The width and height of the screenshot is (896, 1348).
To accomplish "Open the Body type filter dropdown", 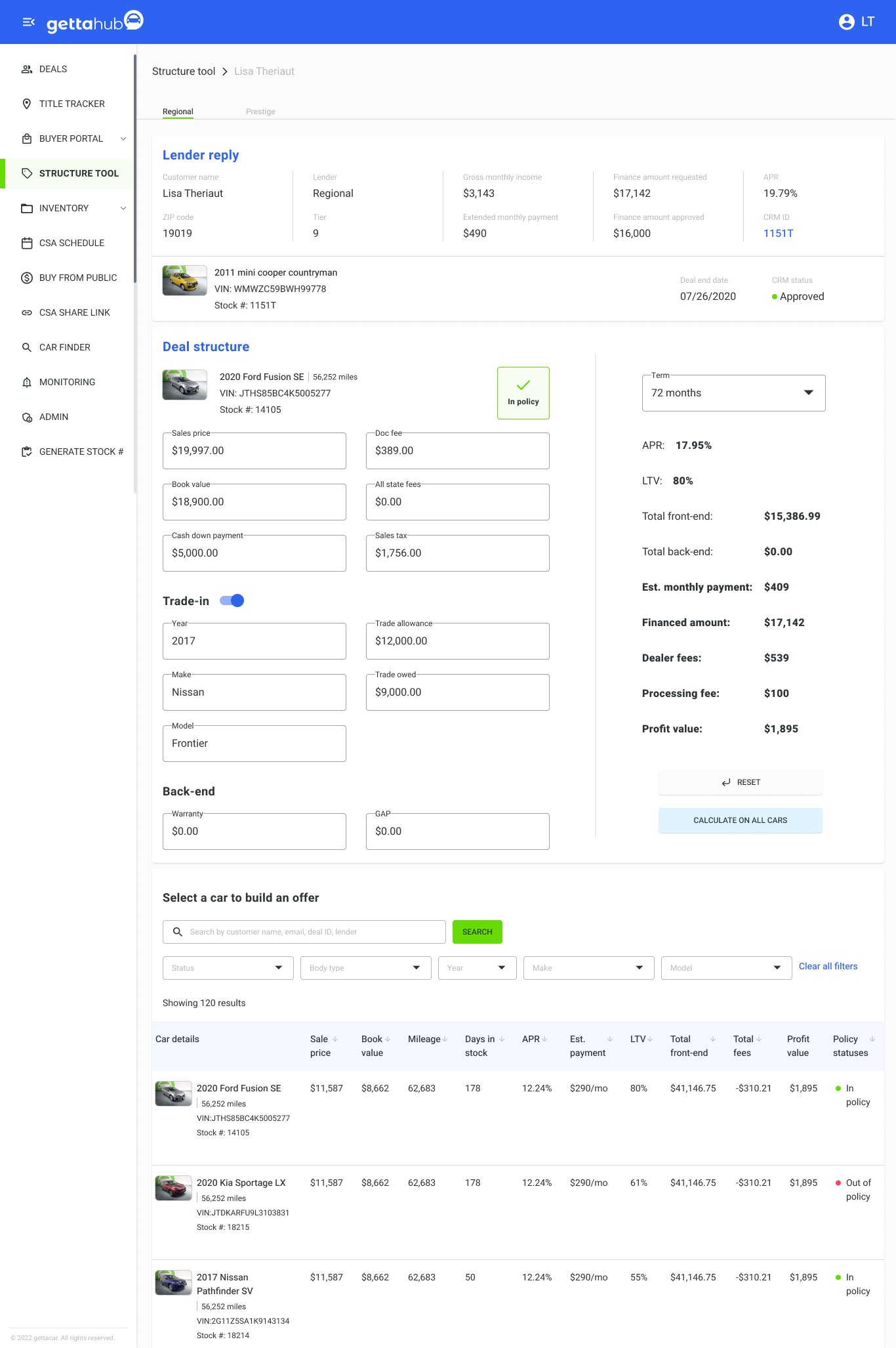I will pos(366,968).
